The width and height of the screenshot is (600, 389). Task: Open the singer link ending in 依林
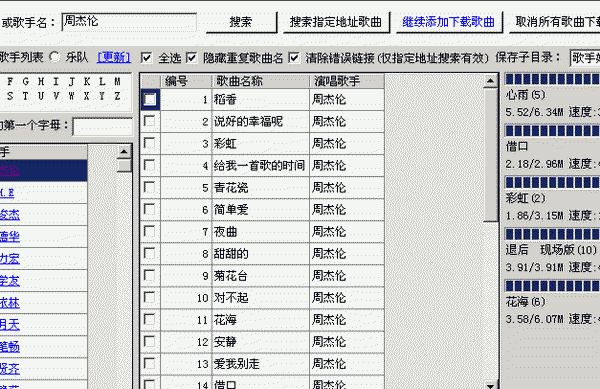(x=10, y=303)
